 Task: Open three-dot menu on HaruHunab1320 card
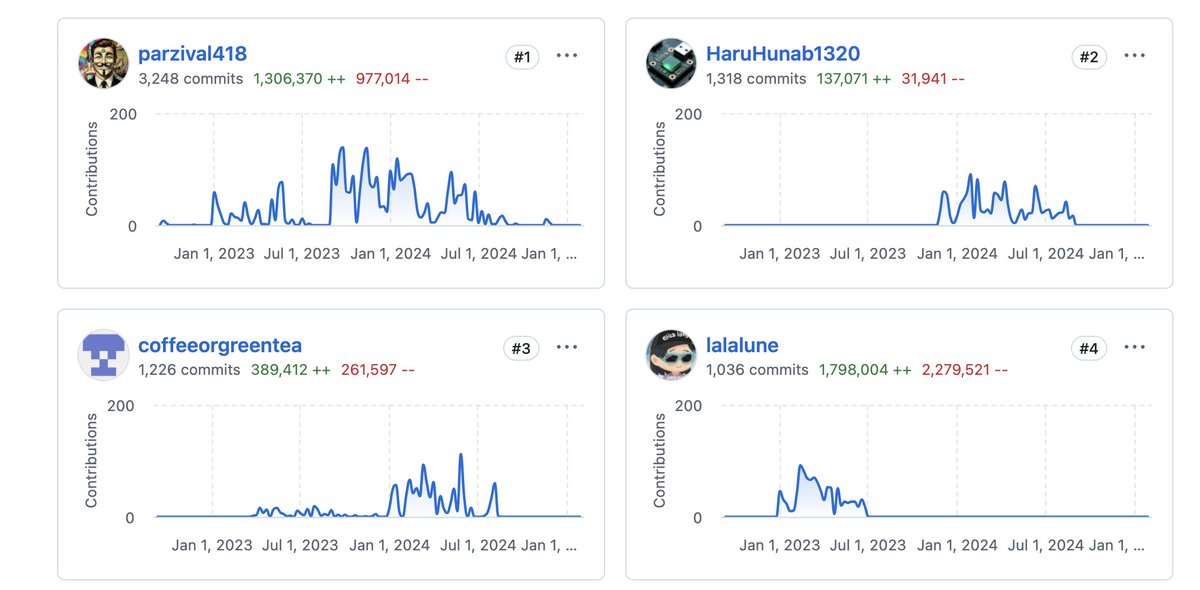(x=1135, y=56)
